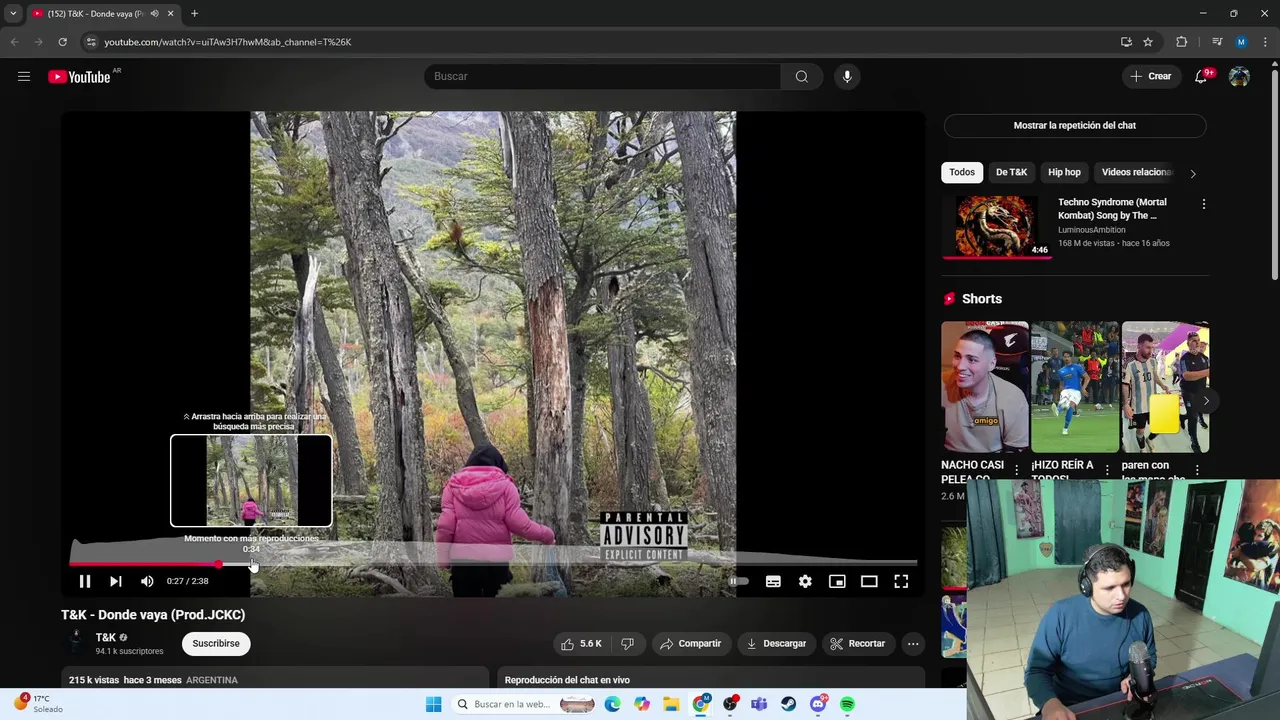1280x720 pixels.
Task: Bookmark this page with the star
Action: 1148,42
